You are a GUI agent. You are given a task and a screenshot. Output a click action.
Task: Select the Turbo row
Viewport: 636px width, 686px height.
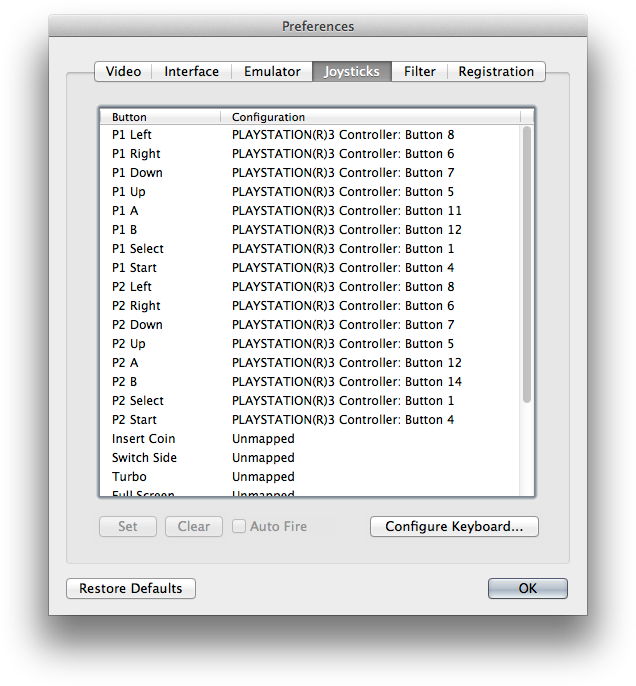[310, 477]
